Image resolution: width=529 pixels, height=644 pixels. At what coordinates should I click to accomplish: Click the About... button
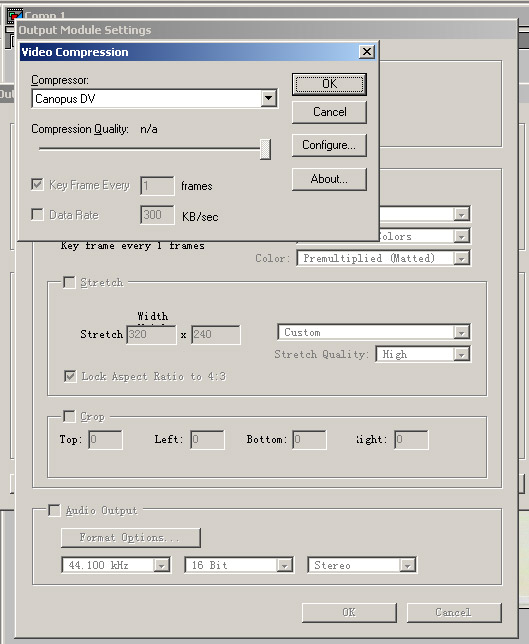329,179
